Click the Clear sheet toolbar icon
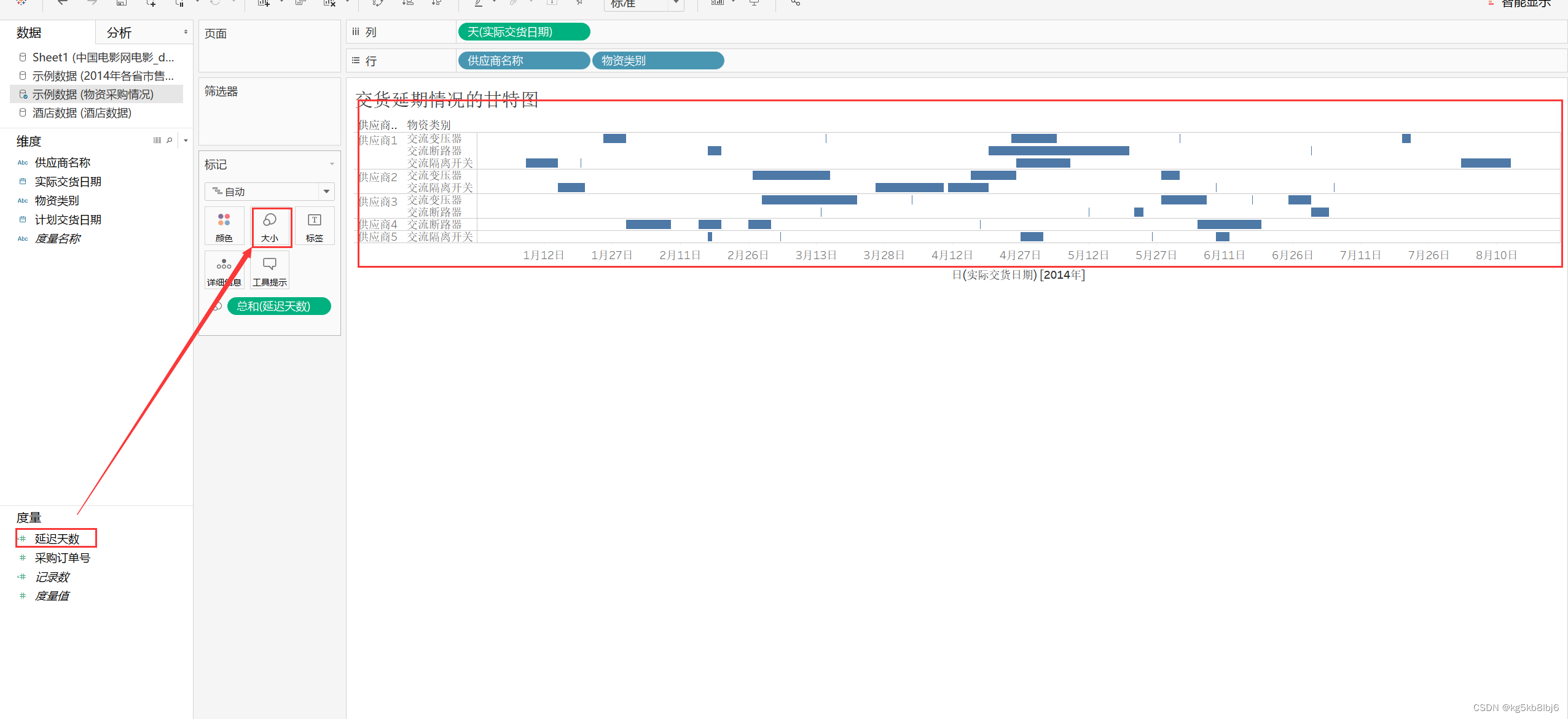The width and height of the screenshot is (1568, 719). tap(329, 2)
